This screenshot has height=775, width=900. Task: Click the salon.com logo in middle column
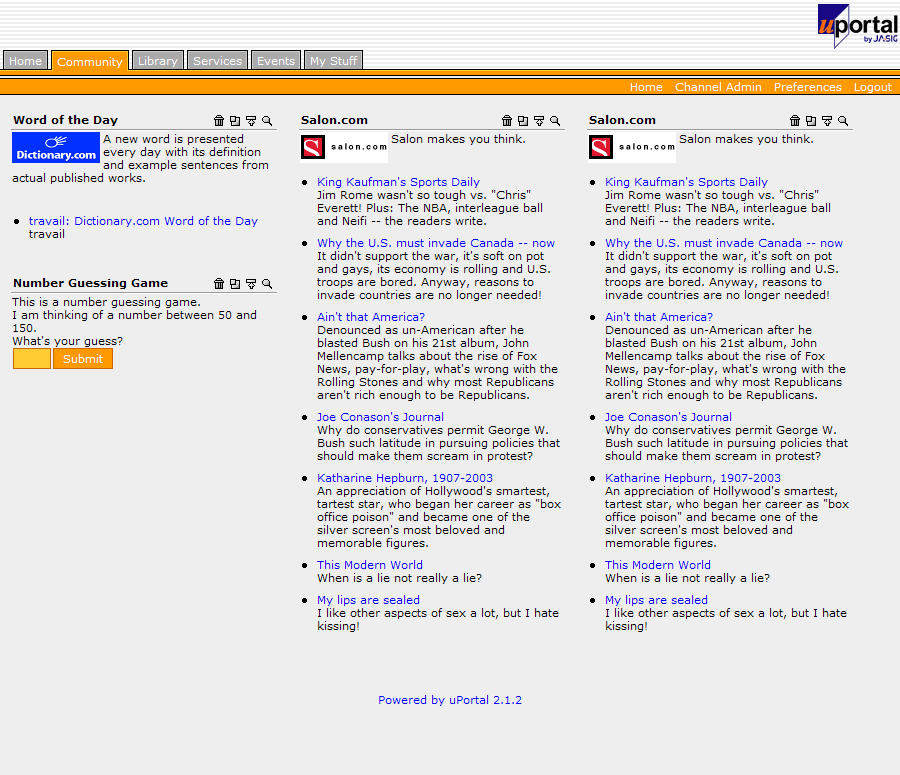[x=344, y=148]
